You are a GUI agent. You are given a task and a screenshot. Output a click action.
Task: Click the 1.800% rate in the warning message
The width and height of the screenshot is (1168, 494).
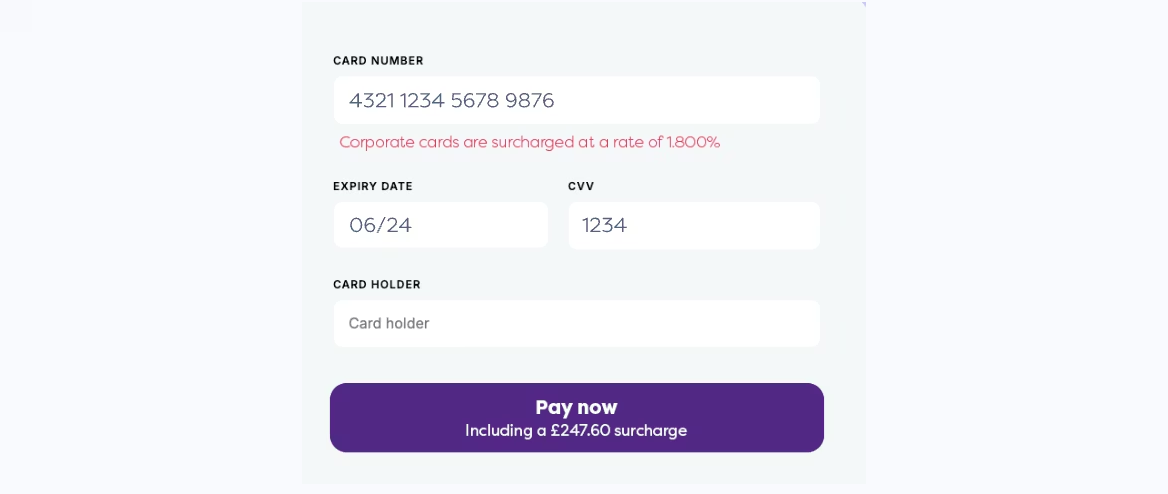[x=693, y=142]
